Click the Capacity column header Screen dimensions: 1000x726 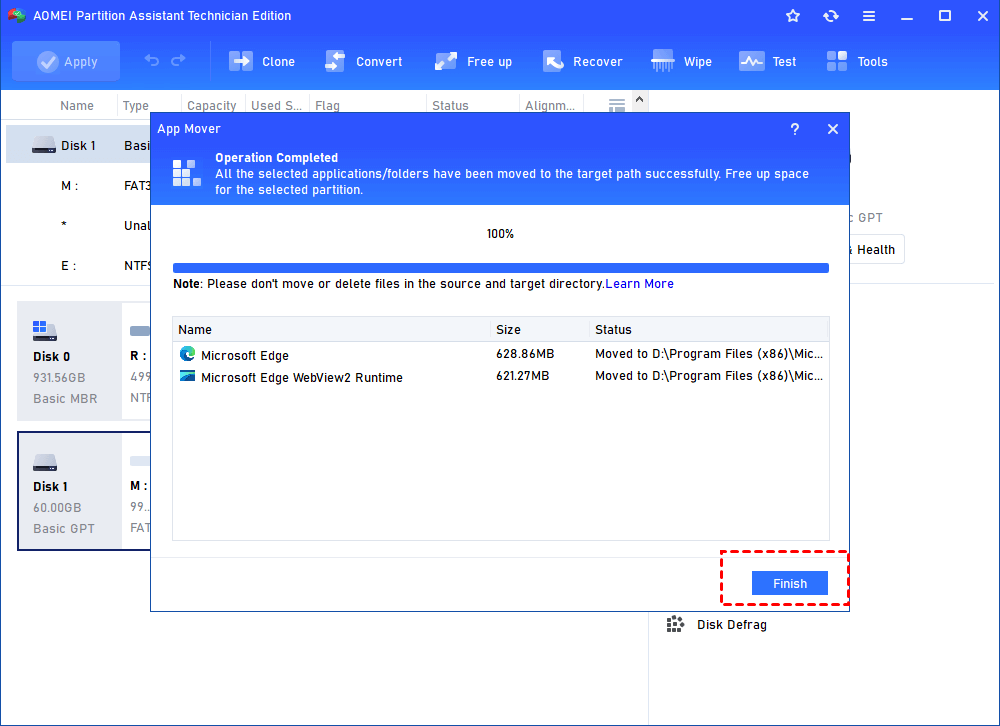(211, 106)
